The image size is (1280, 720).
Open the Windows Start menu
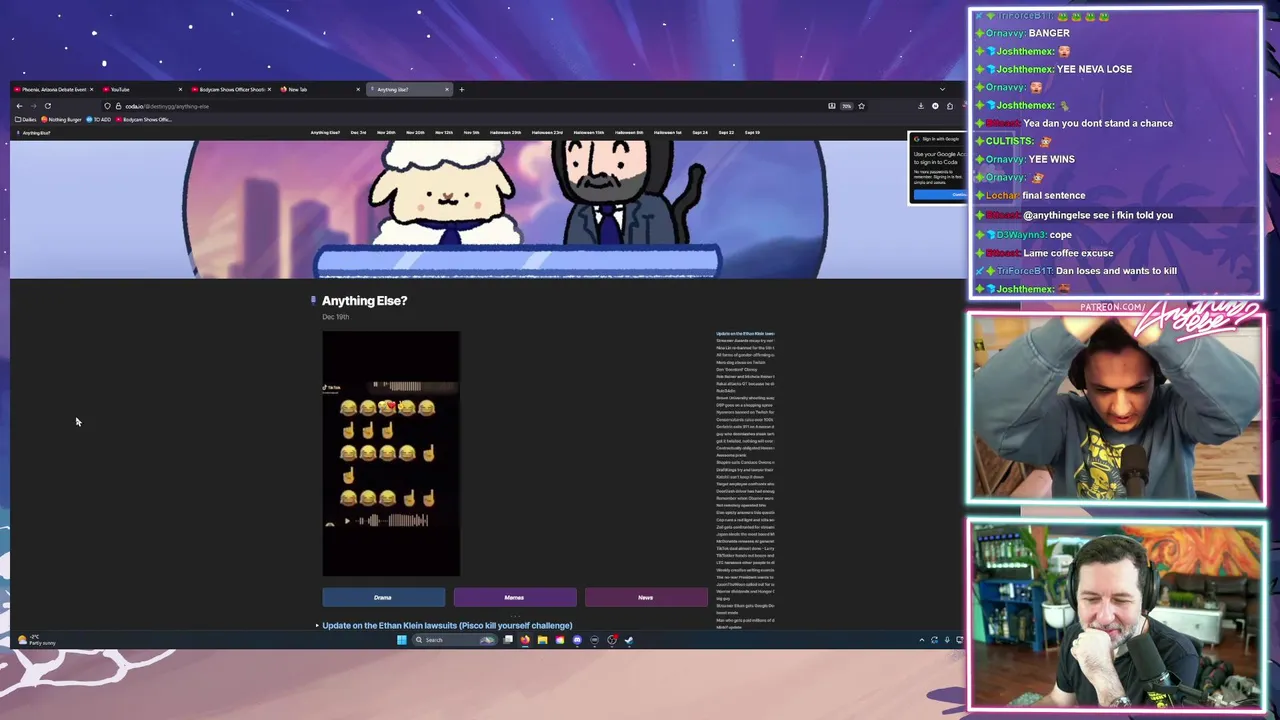point(402,640)
